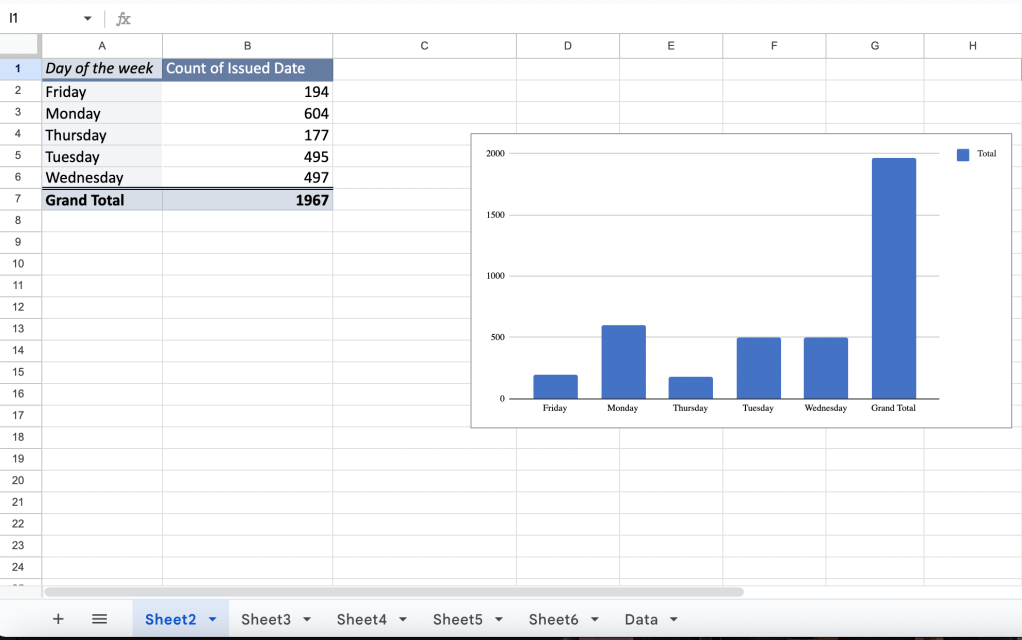Open the all sheets list icon
The height and width of the screenshot is (640, 1022).
click(x=99, y=619)
